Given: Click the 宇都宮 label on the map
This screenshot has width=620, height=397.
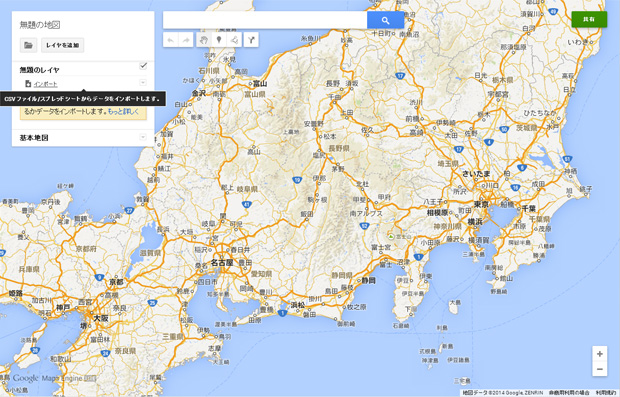Looking at the screenshot, I should click(x=499, y=94).
